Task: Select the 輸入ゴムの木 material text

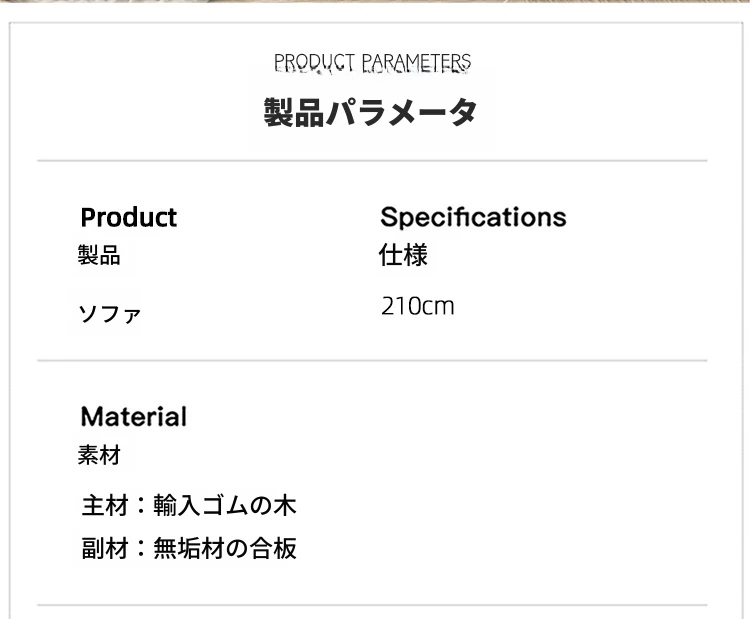Action: pos(225,506)
